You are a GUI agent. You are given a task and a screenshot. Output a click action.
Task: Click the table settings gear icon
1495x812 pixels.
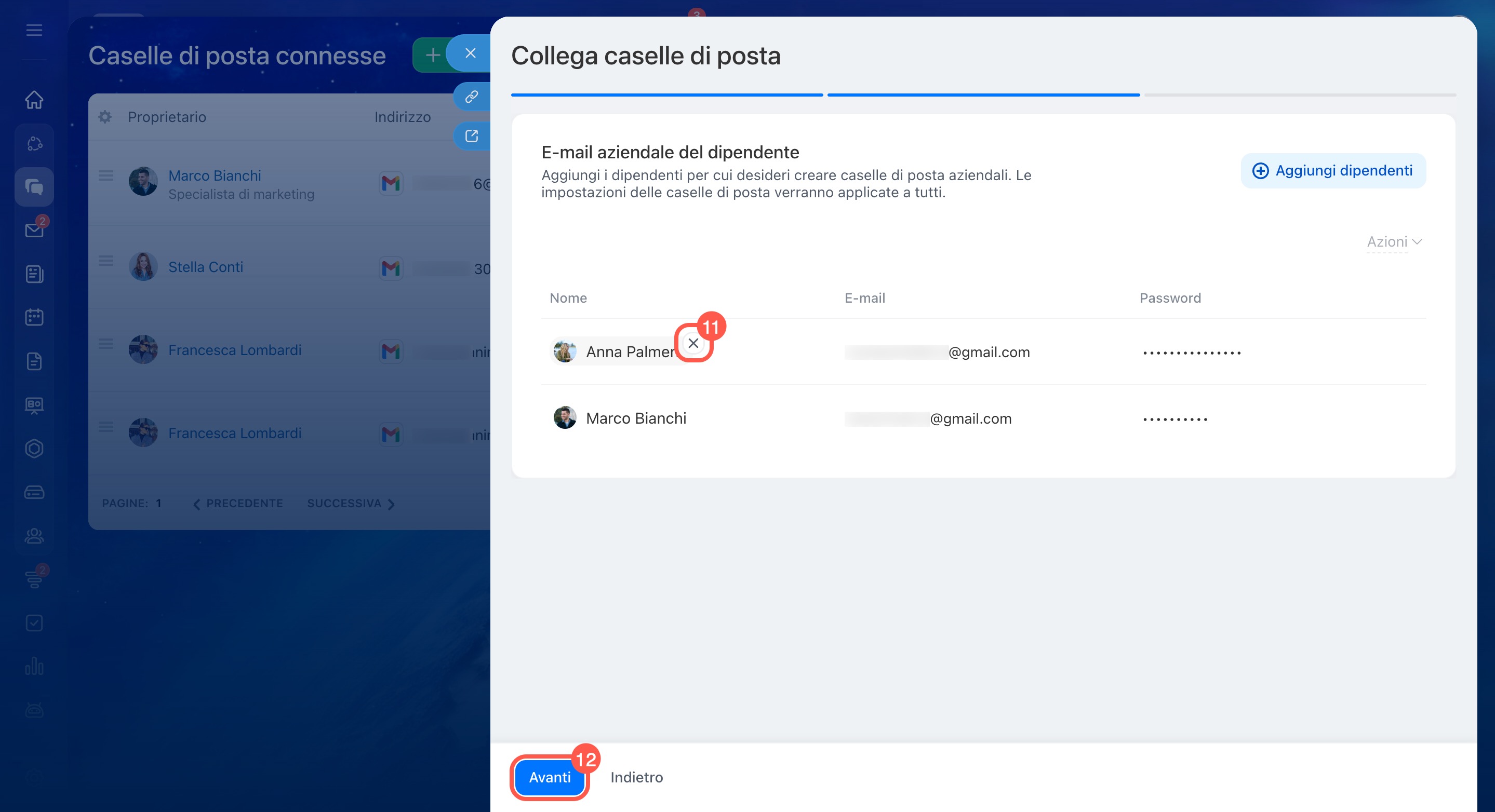[x=105, y=117]
